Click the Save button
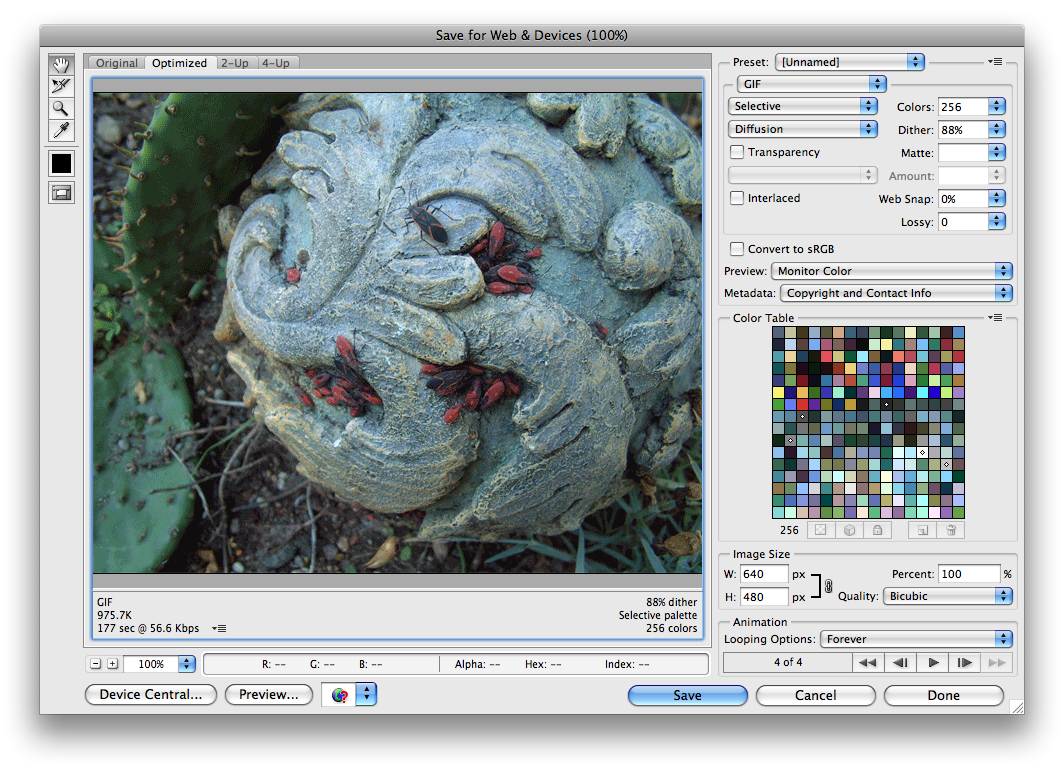1064x769 pixels. (x=687, y=695)
